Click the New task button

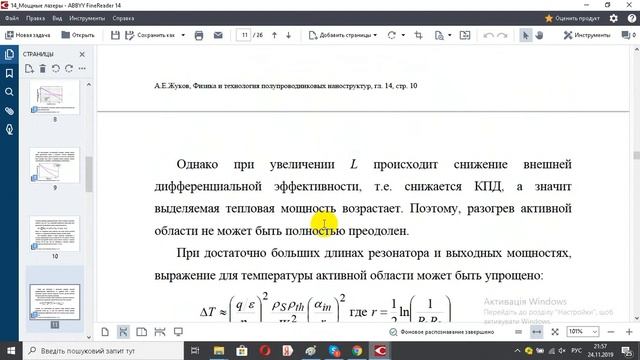click(x=28, y=35)
